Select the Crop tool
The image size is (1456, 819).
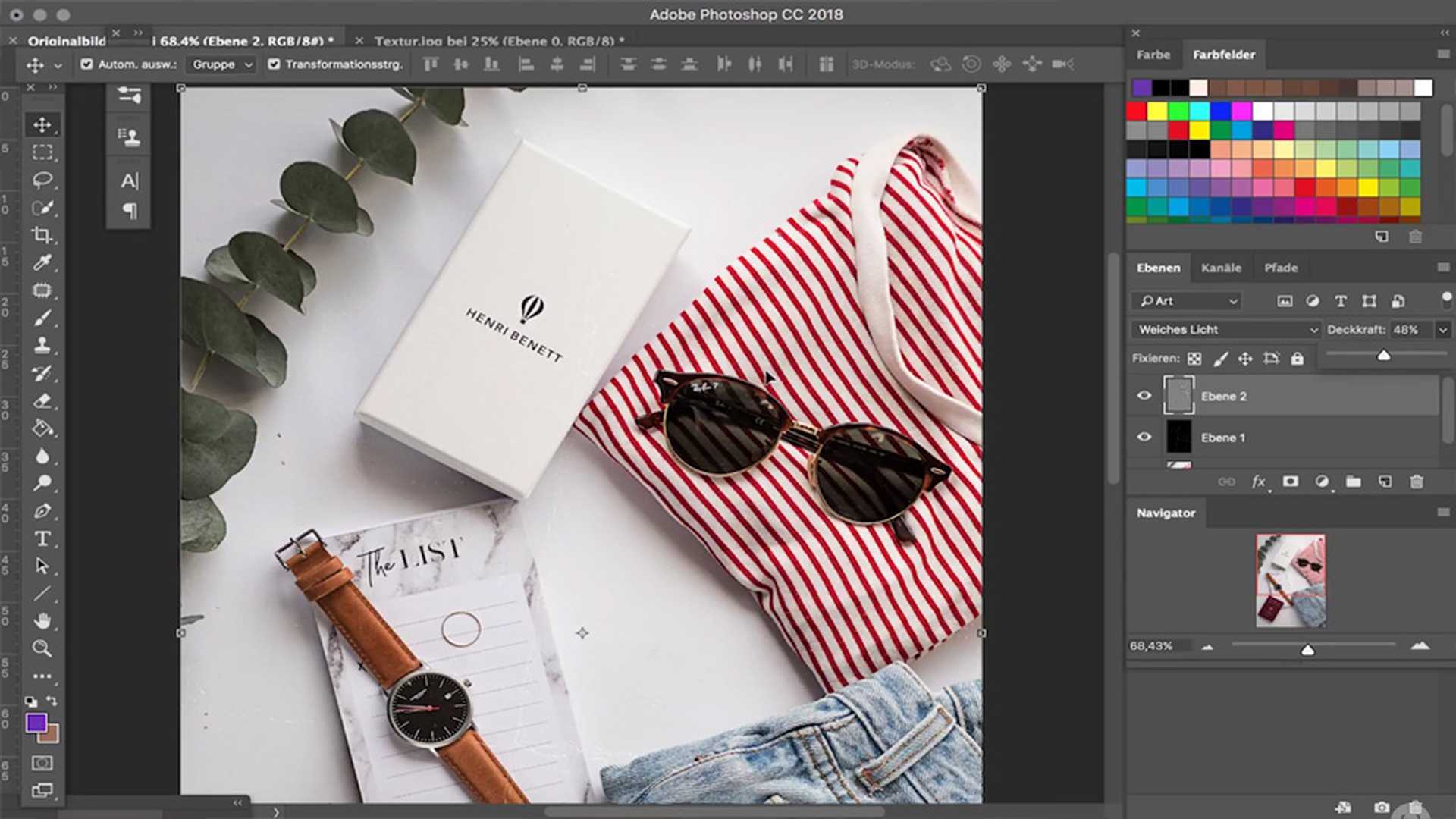[x=42, y=235]
